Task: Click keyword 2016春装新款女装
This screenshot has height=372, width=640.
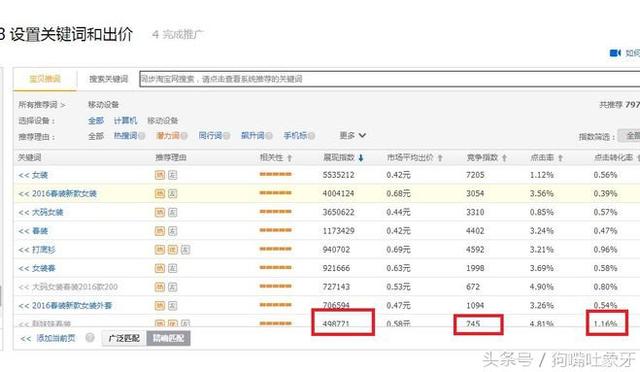Action: [64, 194]
